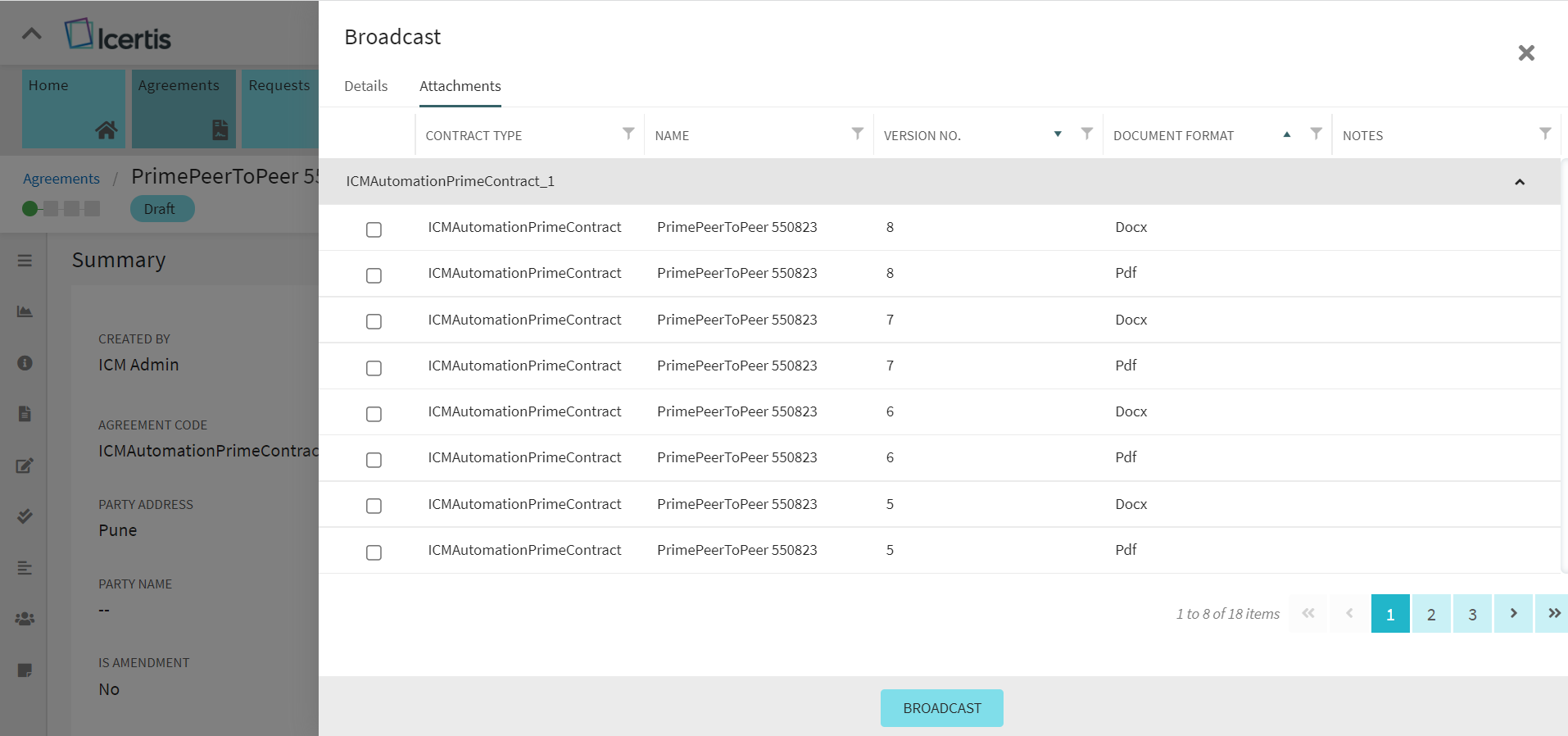
Task: Click the Notes column filter icon
Action: coord(1544,134)
